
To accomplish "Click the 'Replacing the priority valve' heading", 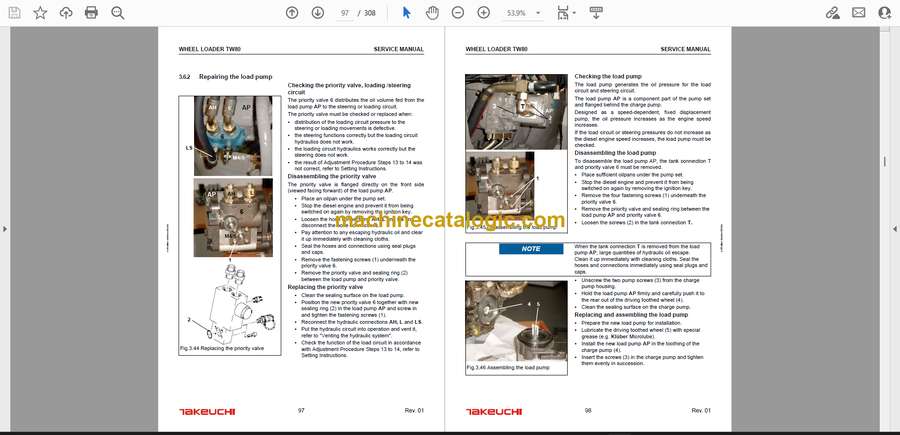I will coord(325,287).
